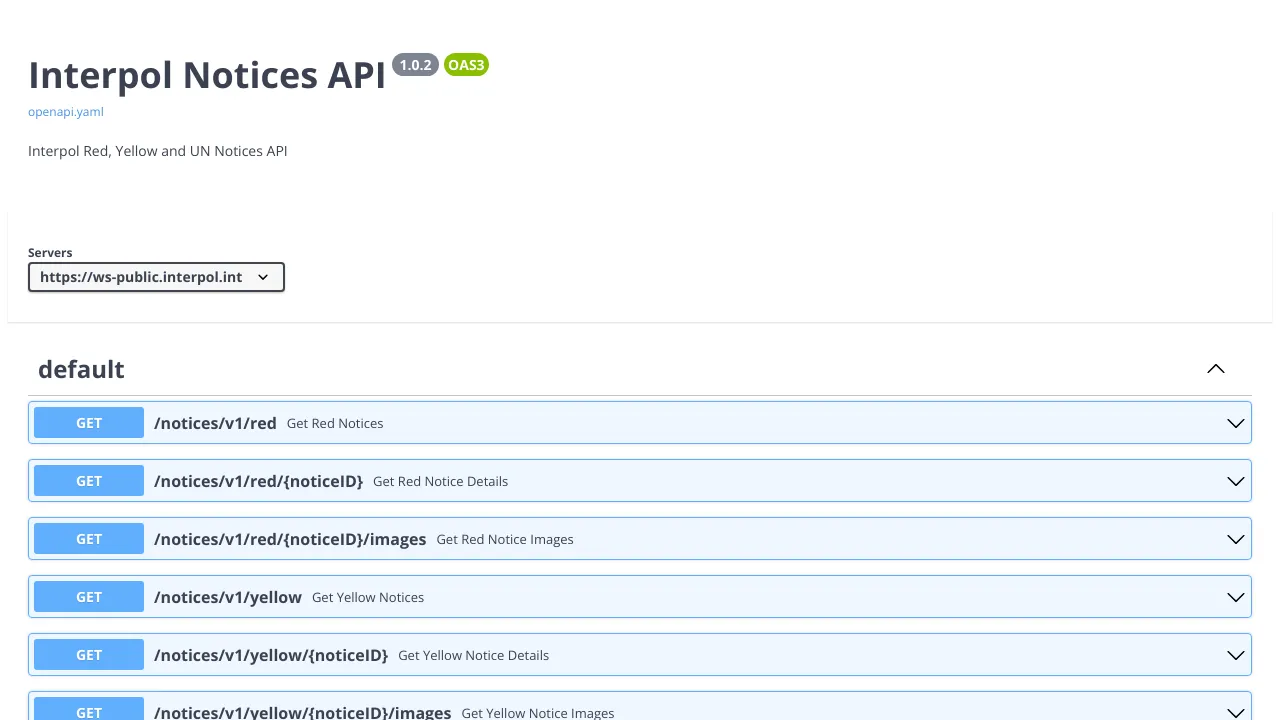Viewport: 1280px width, 720px height.
Task: Expand chevron on Get Red Notices row
Action: coord(1236,423)
